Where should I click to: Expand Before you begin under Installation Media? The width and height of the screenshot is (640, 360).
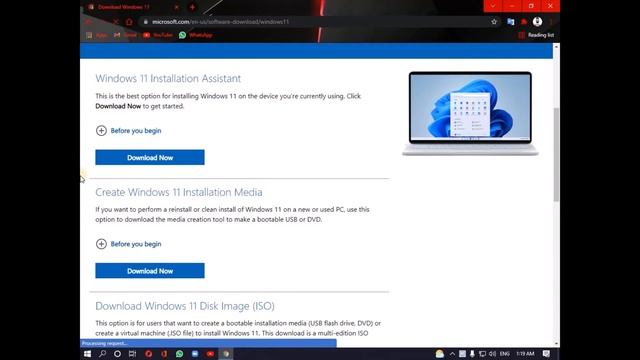tap(129, 244)
